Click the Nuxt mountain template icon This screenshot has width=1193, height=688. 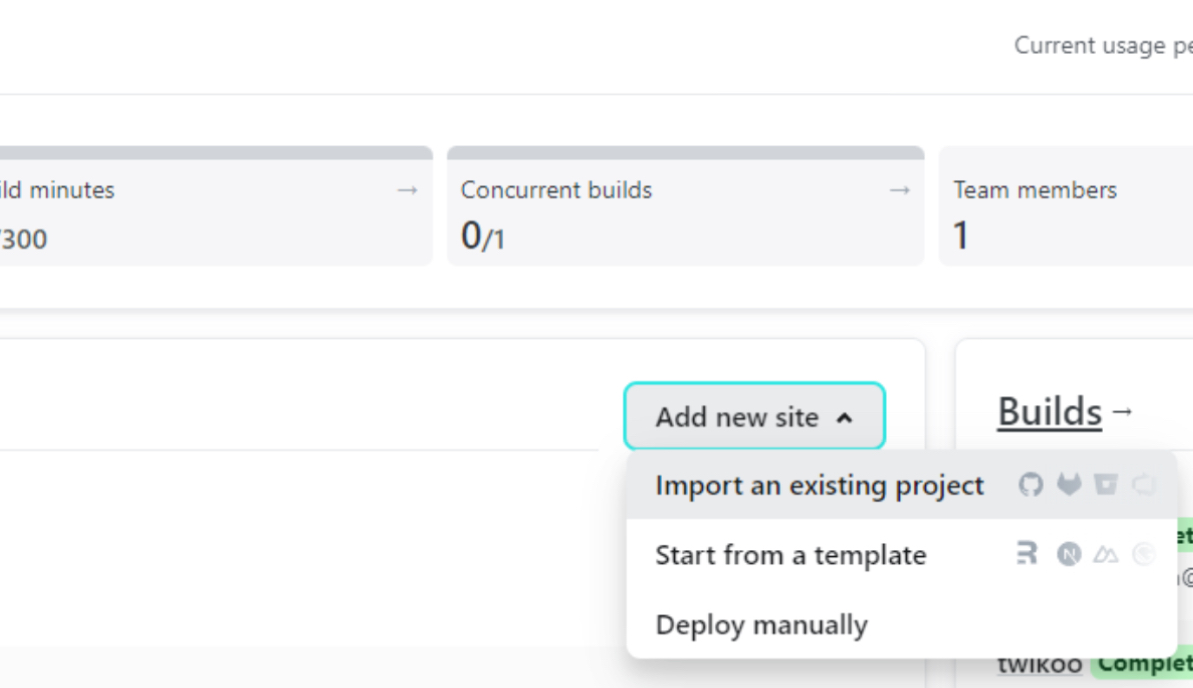click(x=1106, y=554)
